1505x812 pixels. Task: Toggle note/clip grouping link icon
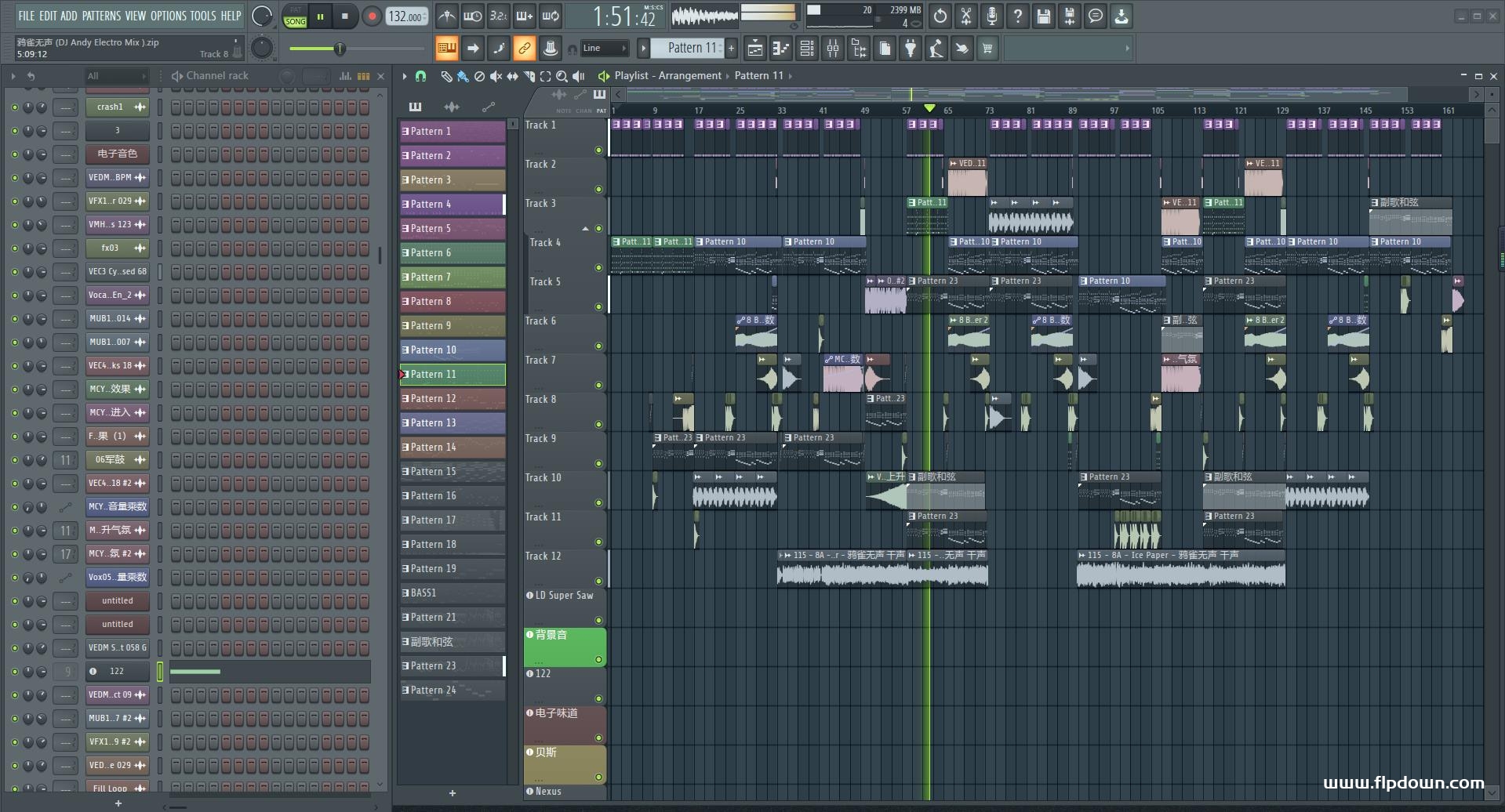click(524, 49)
